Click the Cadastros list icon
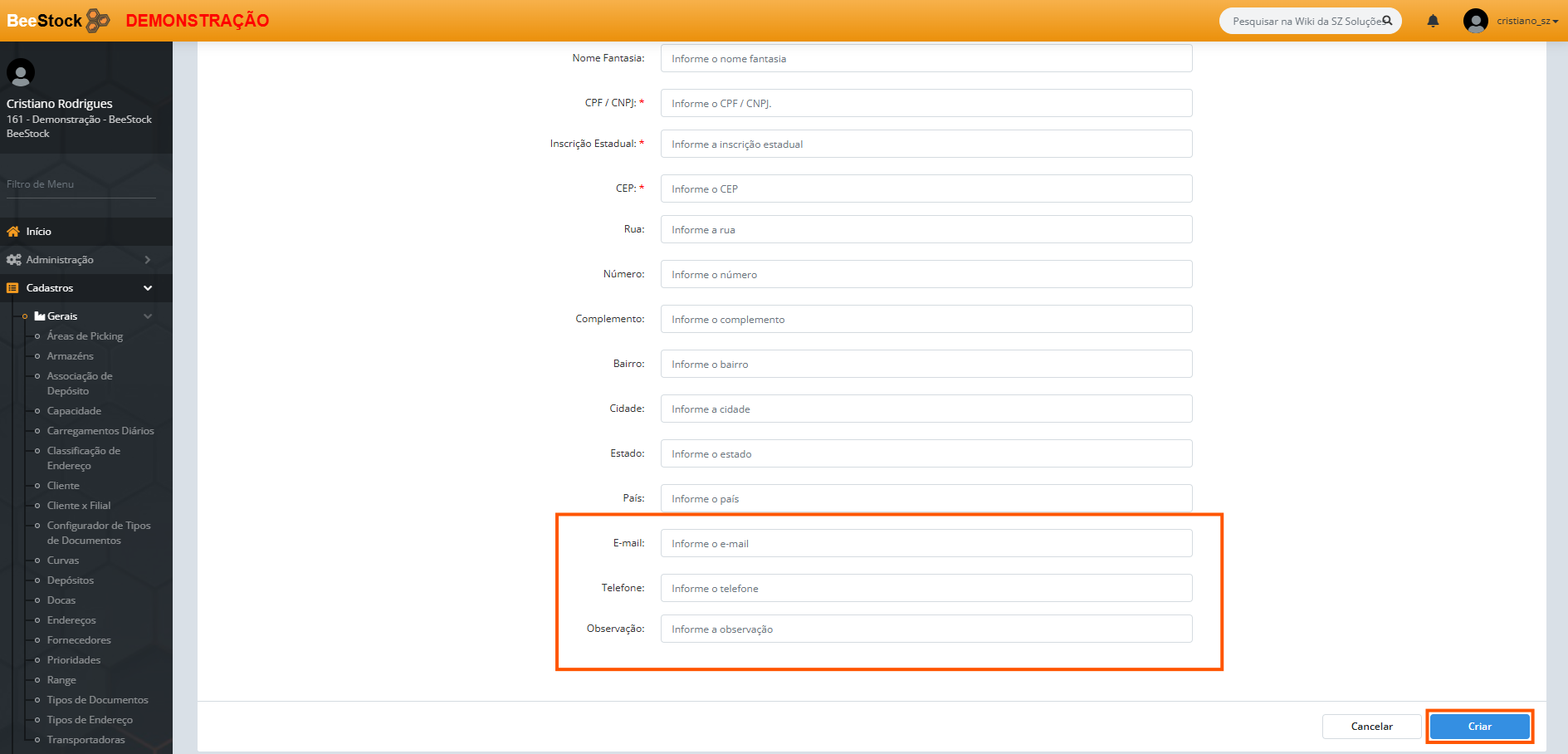The width and height of the screenshot is (1568, 754). (x=12, y=288)
